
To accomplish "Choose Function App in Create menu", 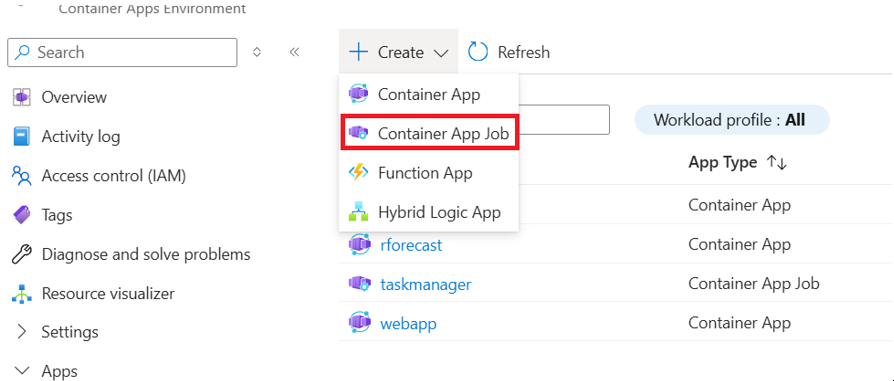I will [x=429, y=173].
